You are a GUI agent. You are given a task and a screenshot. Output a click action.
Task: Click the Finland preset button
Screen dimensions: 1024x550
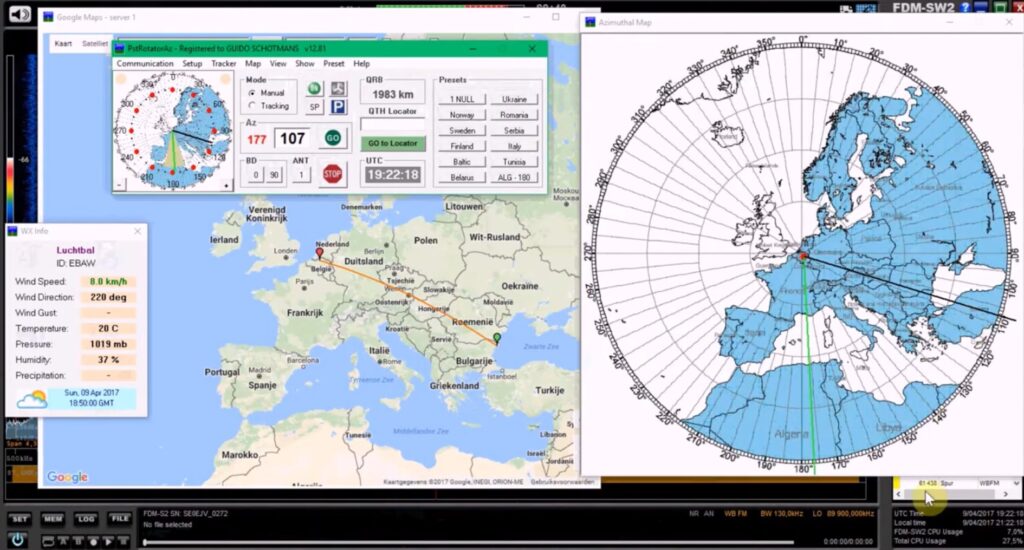pos(462,146)
